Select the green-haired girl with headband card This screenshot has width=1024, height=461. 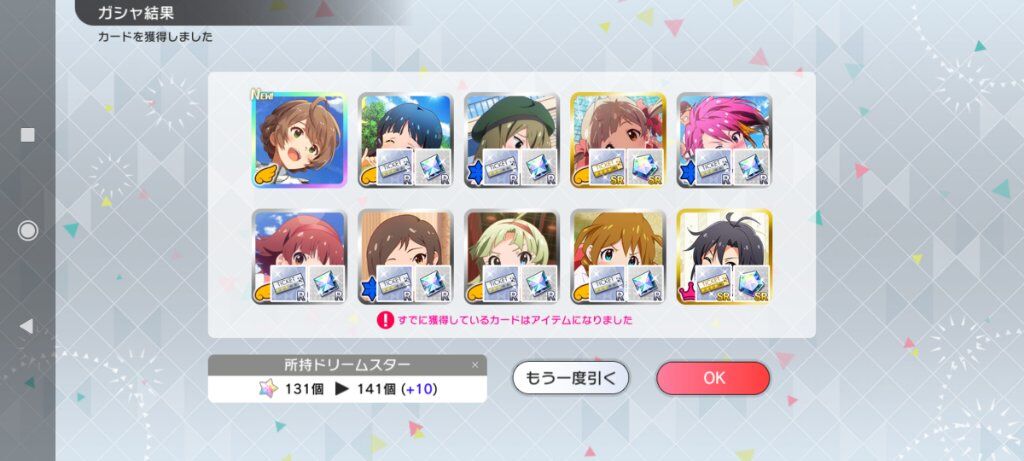coord(511,257)
